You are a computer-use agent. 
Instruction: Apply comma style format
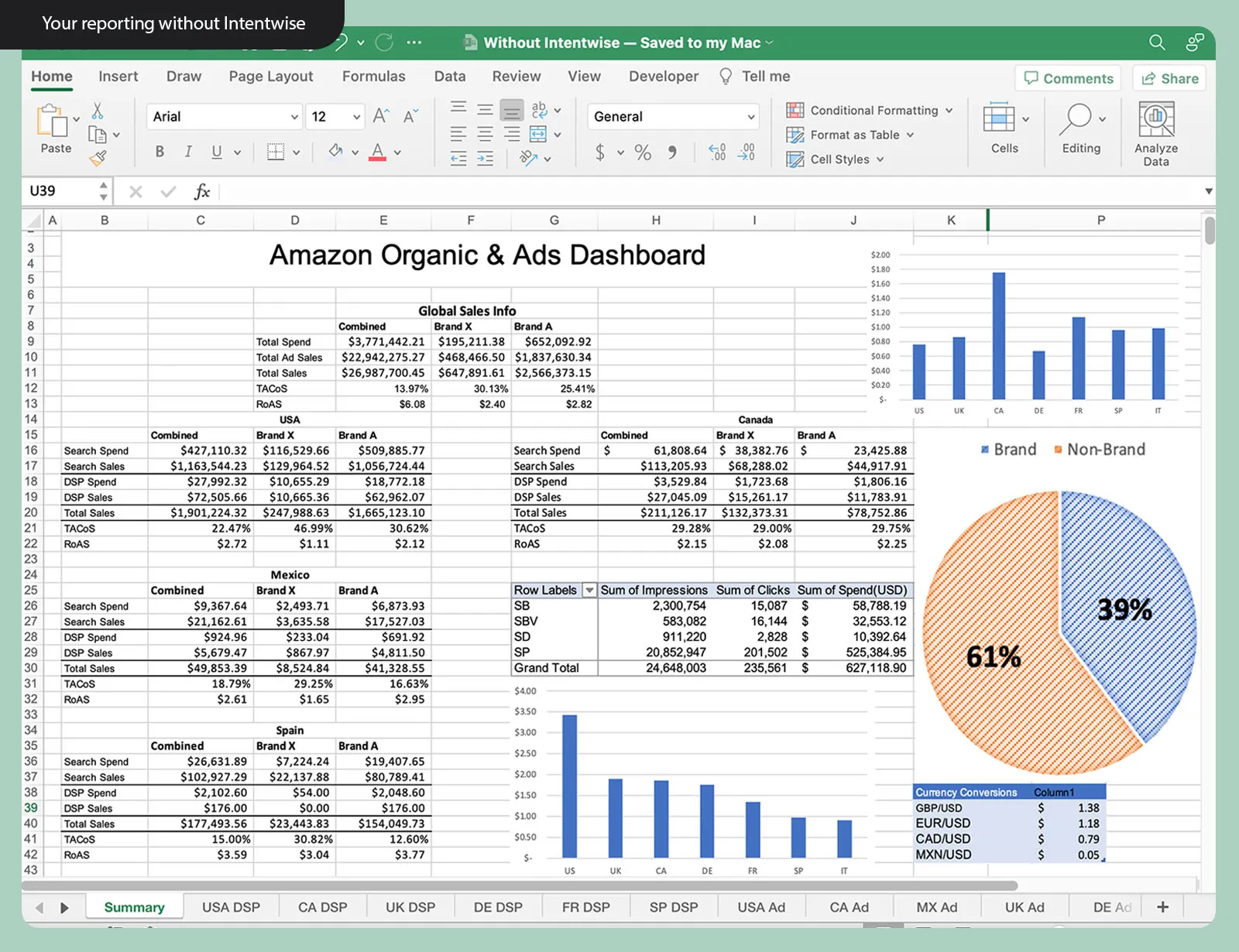click(672, 152)
